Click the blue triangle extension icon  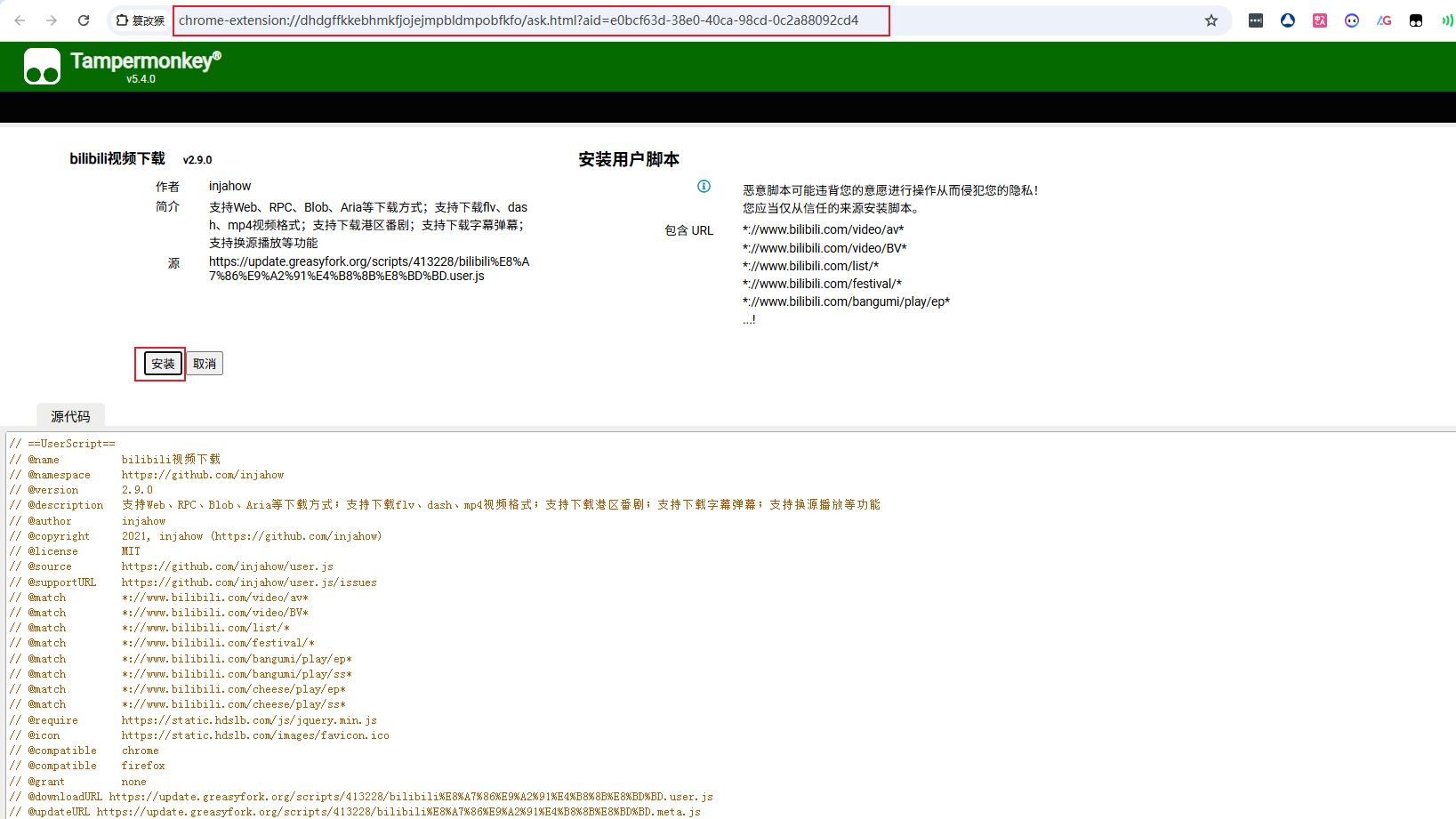click(1288, 20)
